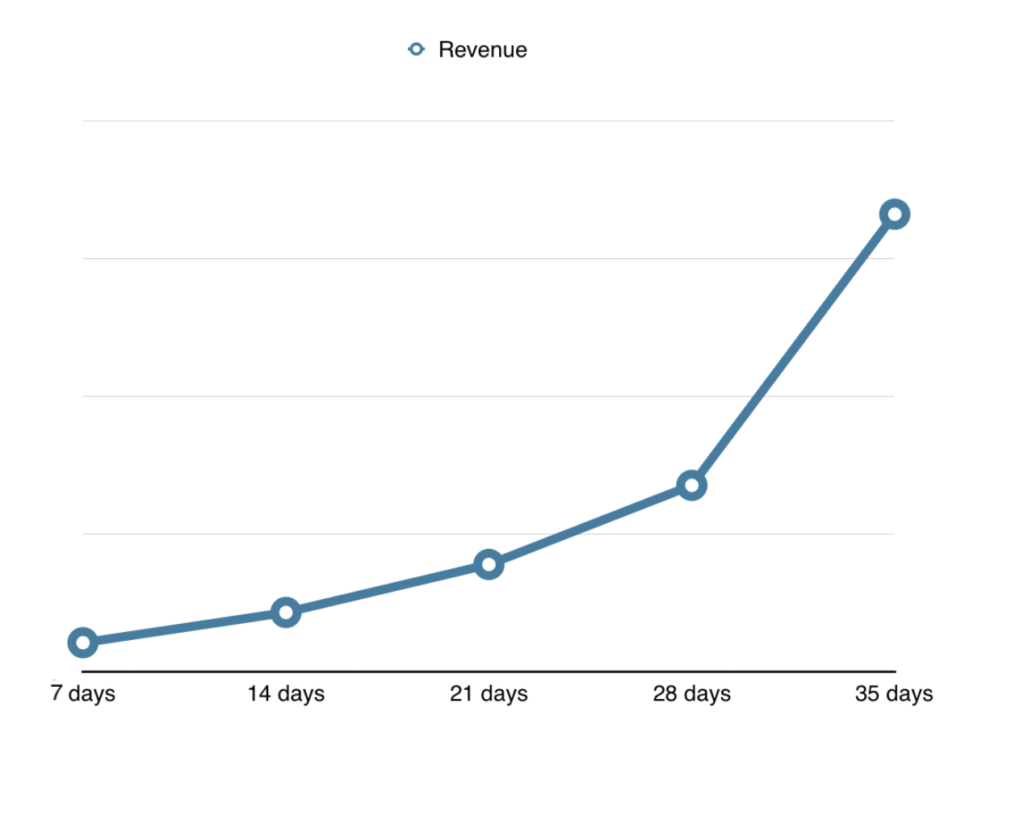
Task: Click the 21 days axis label
Action: point(489,693)
